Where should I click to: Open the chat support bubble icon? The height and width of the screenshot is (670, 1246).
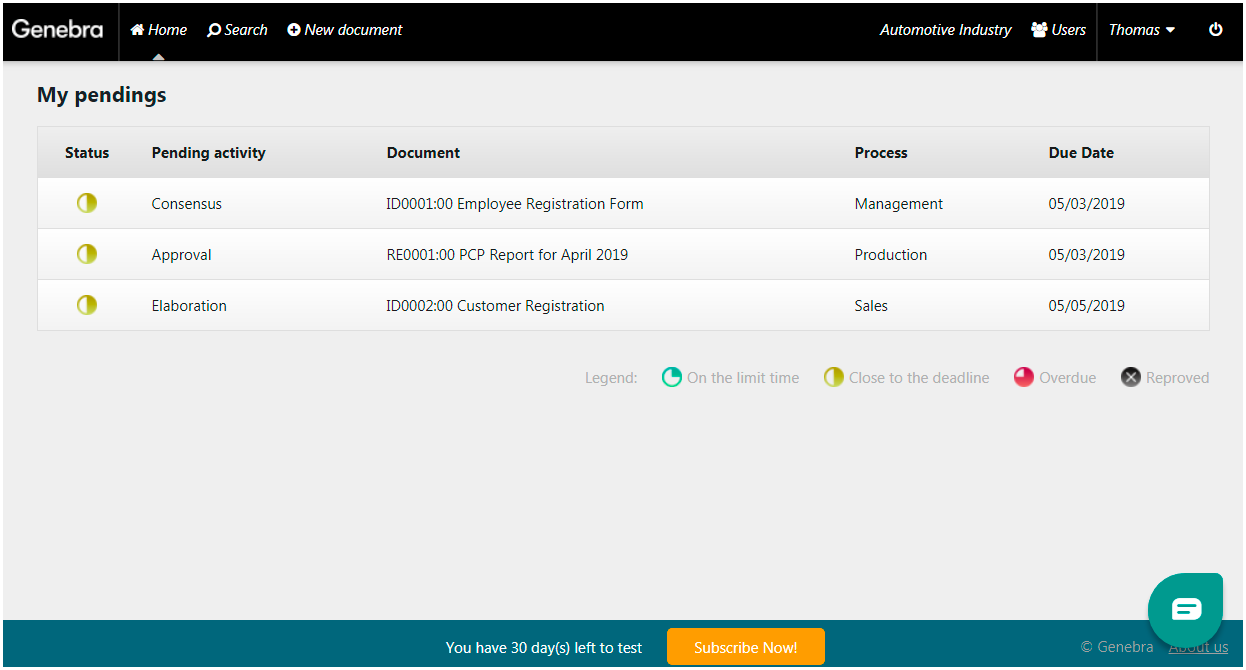1186,608
